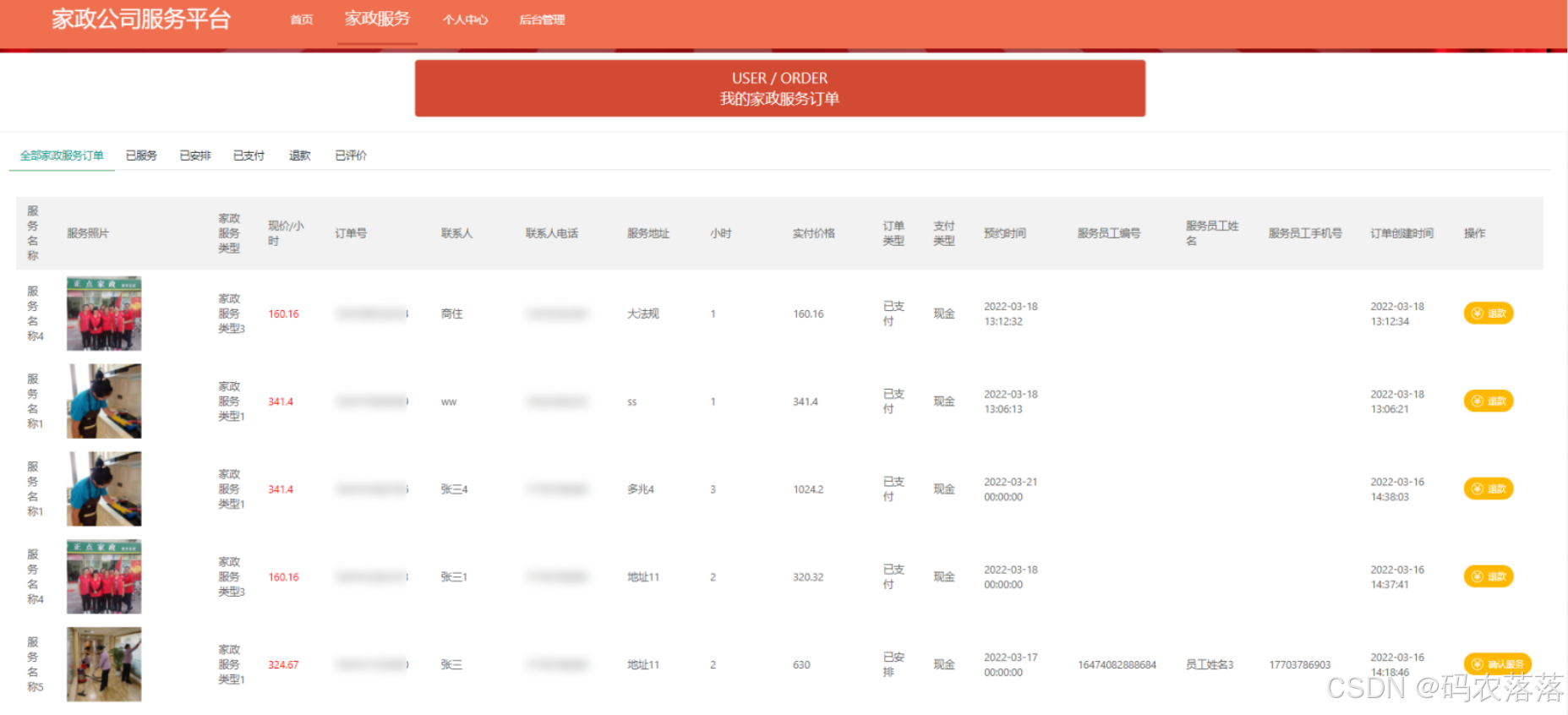1568x715 pixels.
Task: Select appointment time 2022-03-21 00:00:00
Action: tap(1010, 489)
